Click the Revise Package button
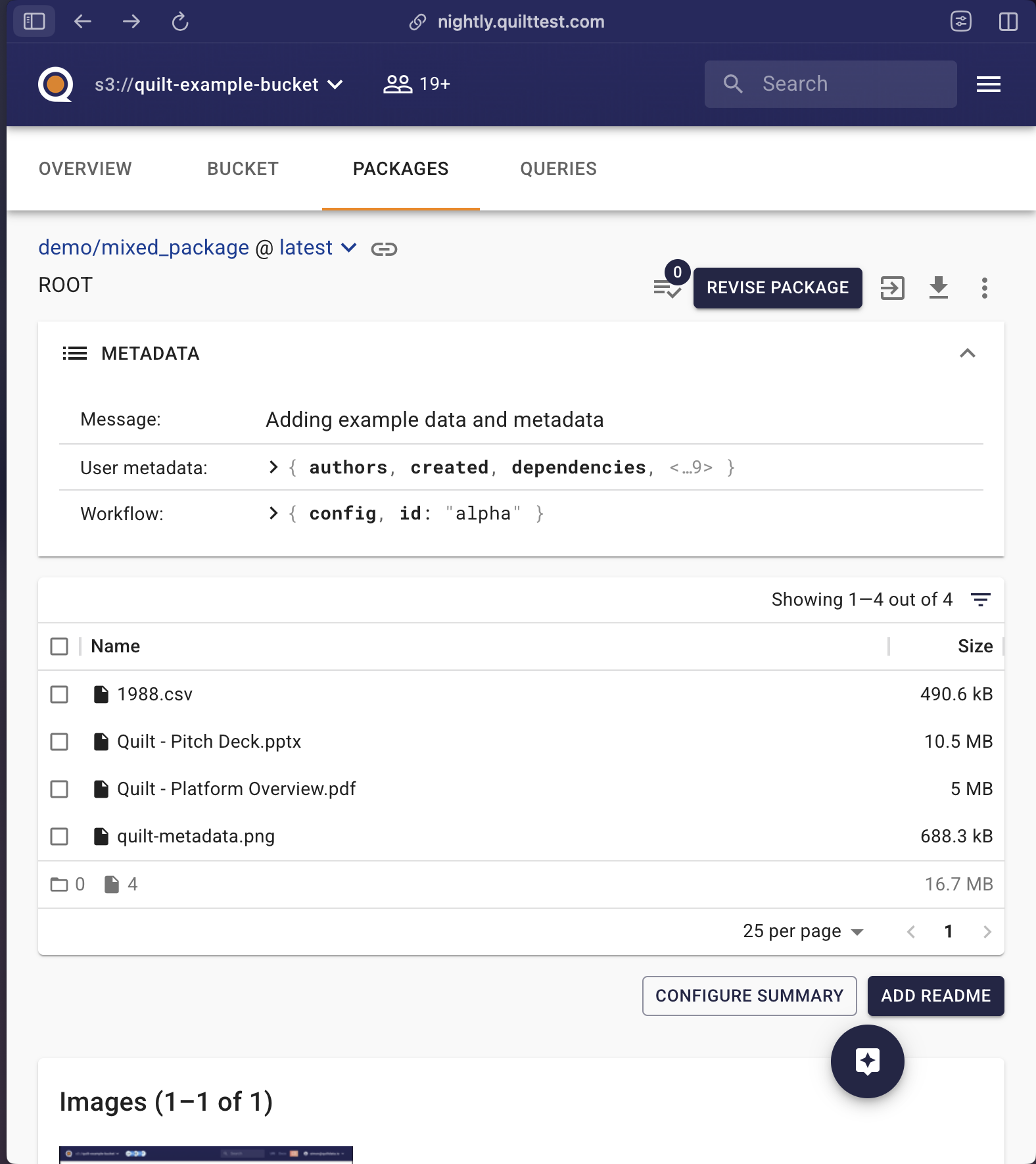Image resolution: width=1036 pixels, height=1164 pixels. coord(778,287)
